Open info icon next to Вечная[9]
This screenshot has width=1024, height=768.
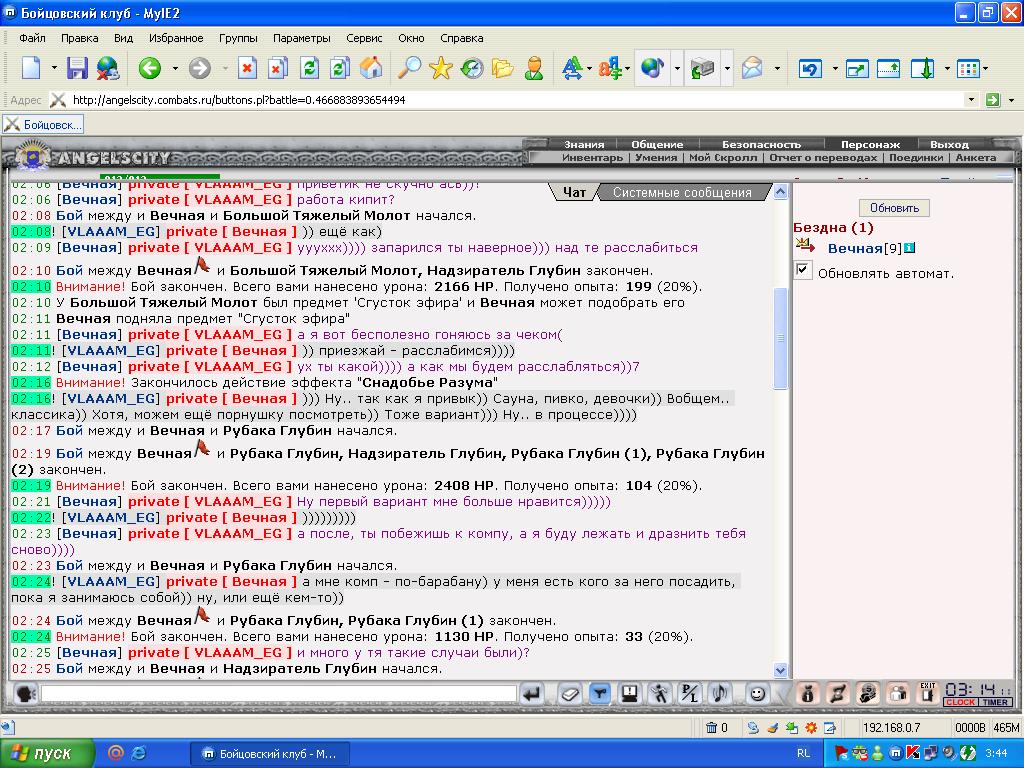[909, 248]
